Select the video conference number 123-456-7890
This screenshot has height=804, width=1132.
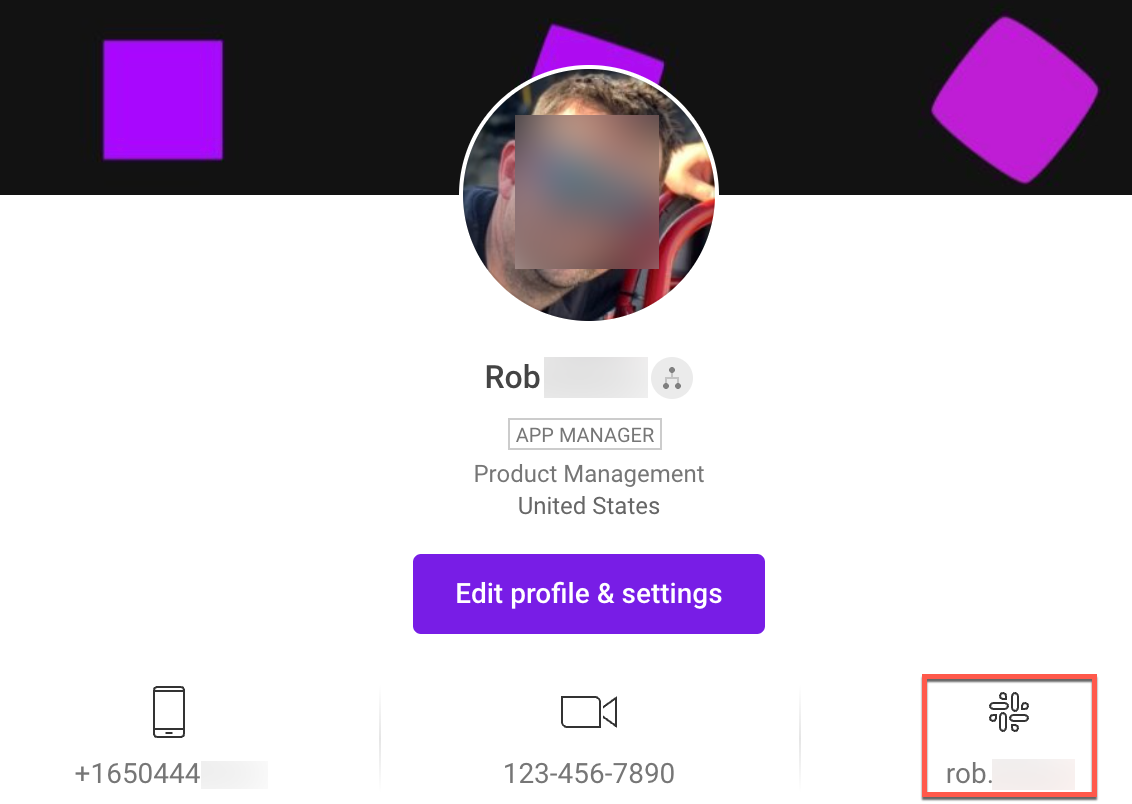pos(589,773)
